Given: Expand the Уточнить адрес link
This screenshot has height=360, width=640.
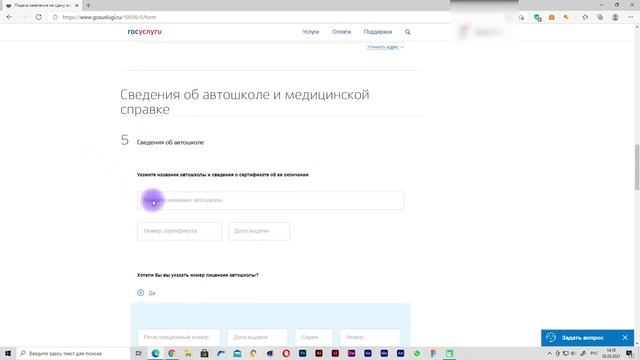Looking at the screenshot, I should [385, 47].
